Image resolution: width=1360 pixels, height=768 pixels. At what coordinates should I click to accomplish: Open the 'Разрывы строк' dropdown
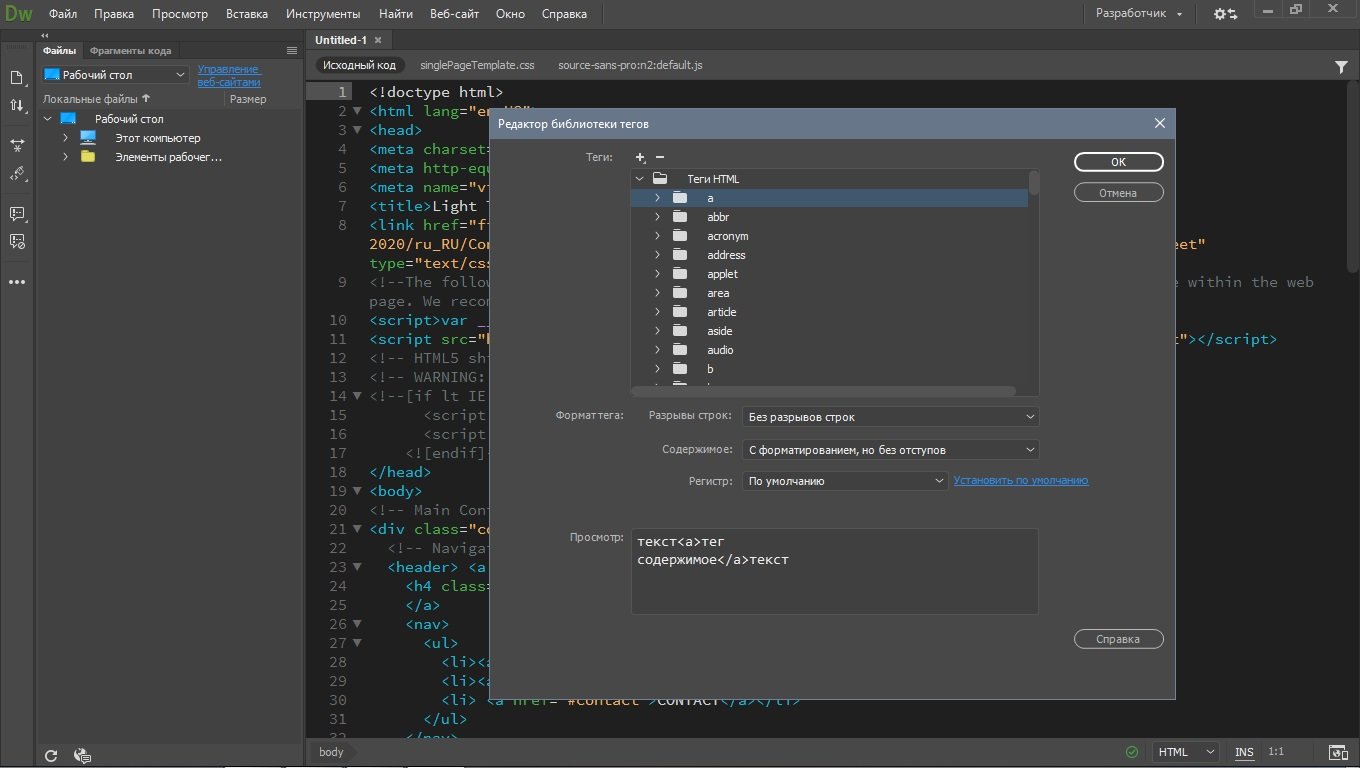pos(890,417)
